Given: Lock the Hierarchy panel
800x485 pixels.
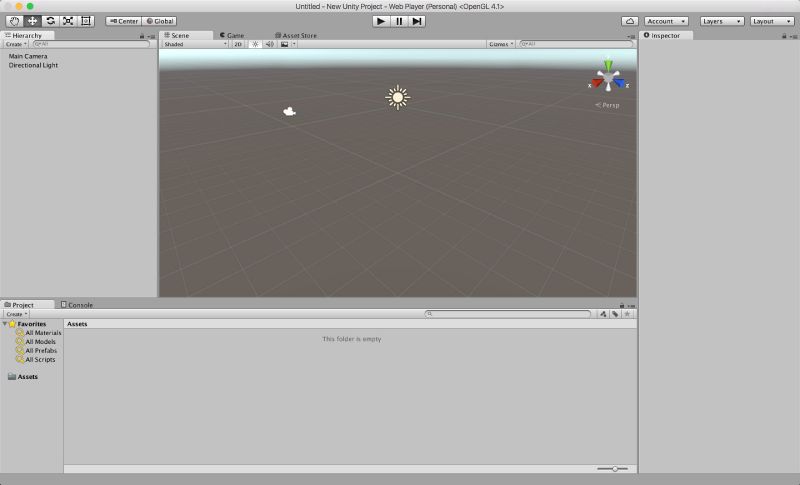Looking at the screenshot, I should [x=142, y=36].
